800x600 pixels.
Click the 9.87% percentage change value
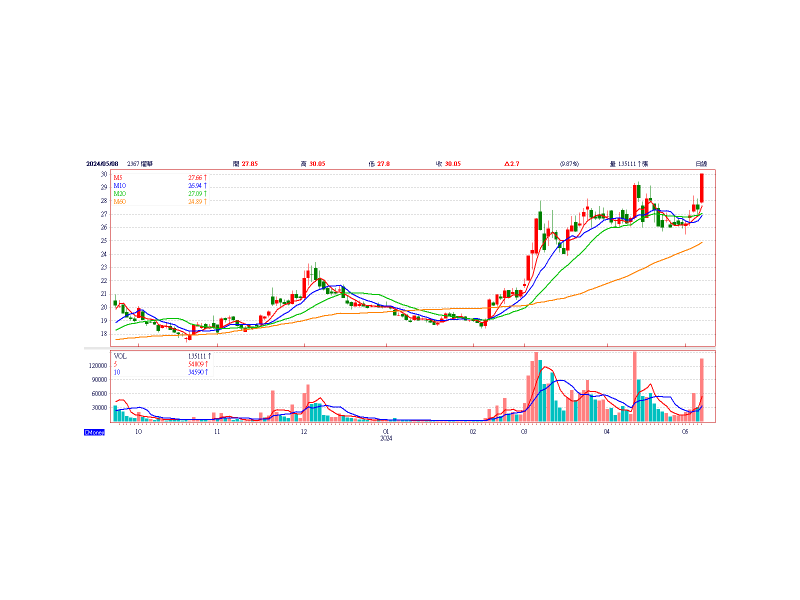click(x=569, y=163)
